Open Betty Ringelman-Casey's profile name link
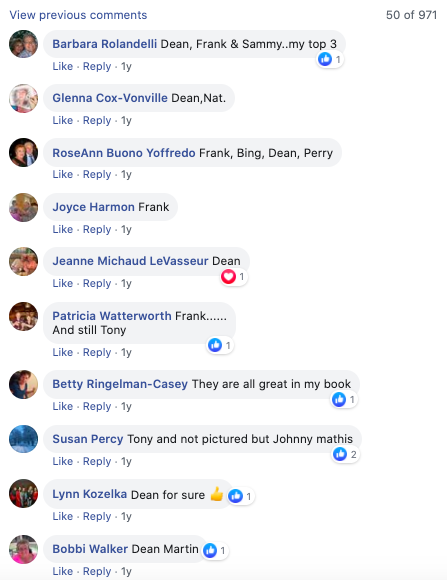447x580 pixels. 120,384
